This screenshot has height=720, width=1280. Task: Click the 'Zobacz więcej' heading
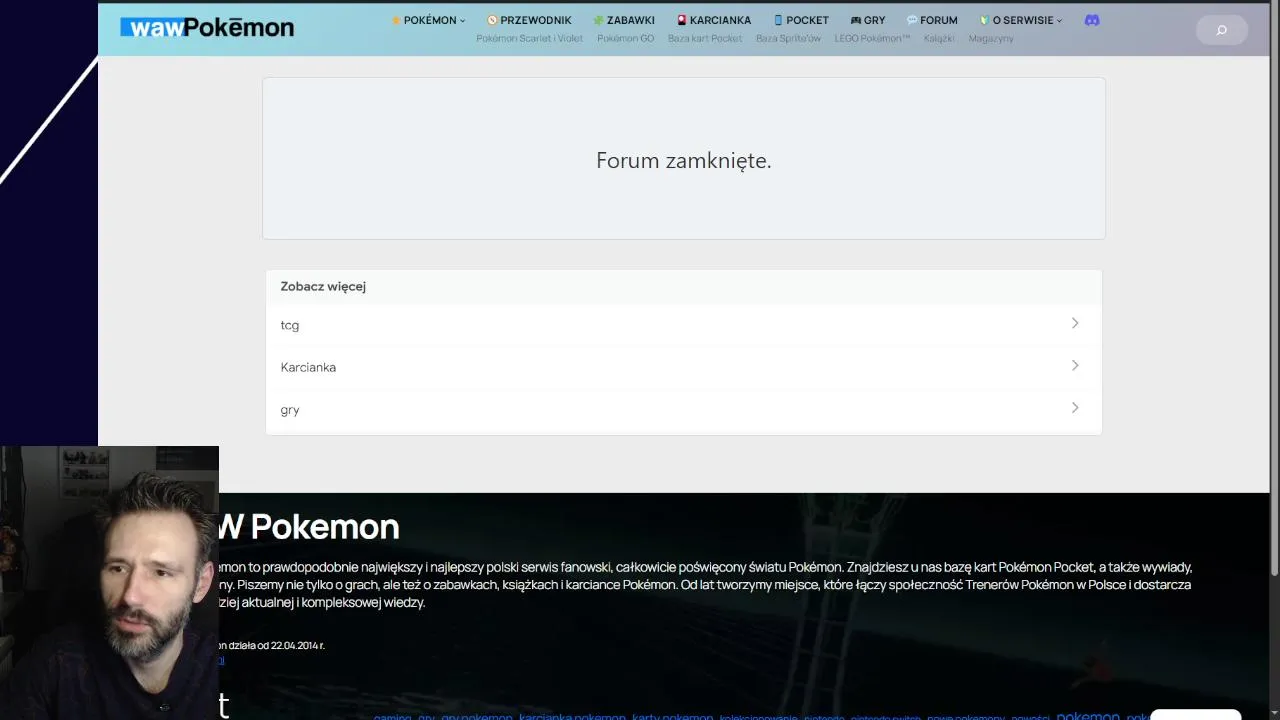(323, 286)
